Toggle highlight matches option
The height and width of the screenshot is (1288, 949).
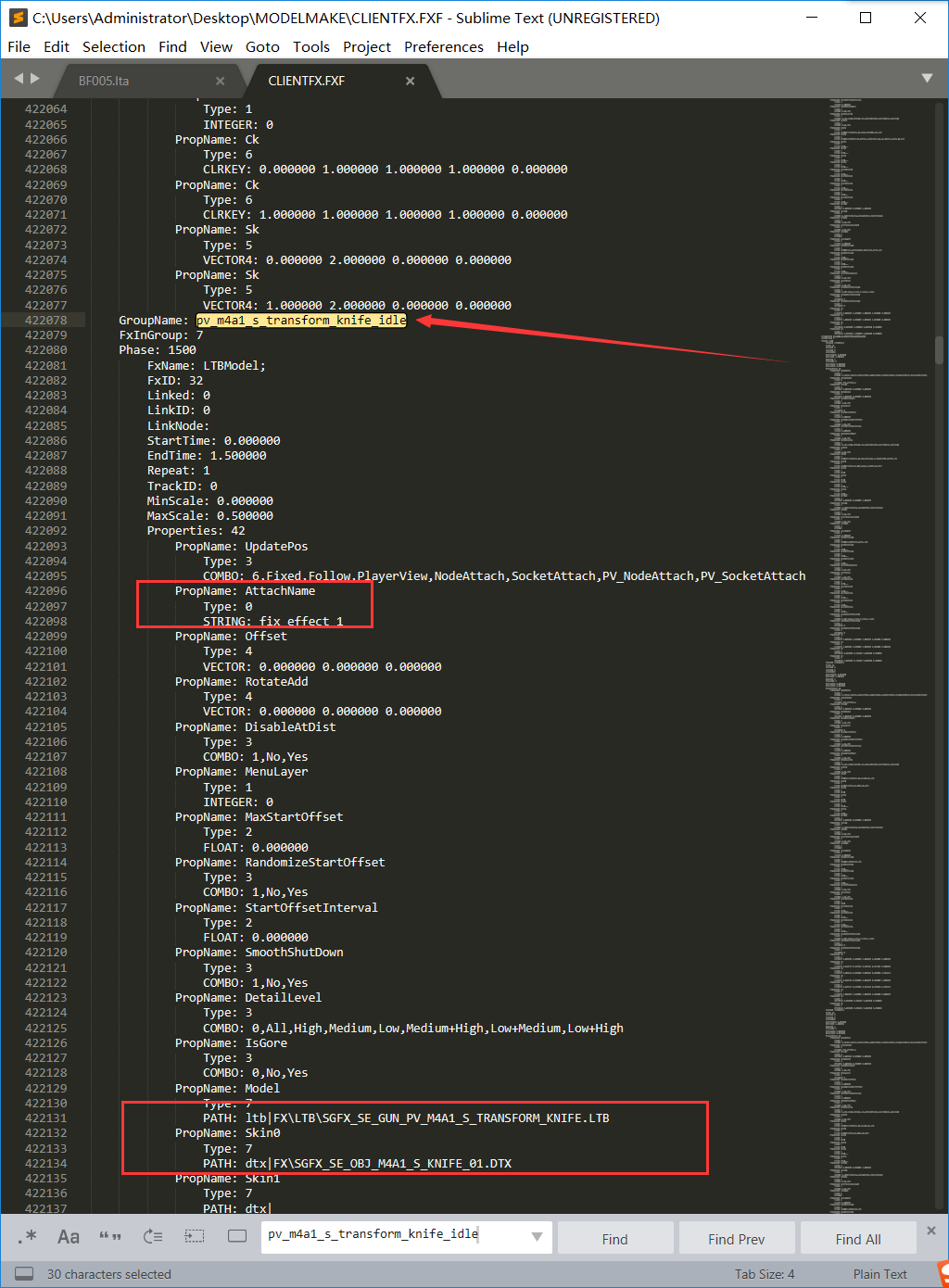click(237, 1236)
